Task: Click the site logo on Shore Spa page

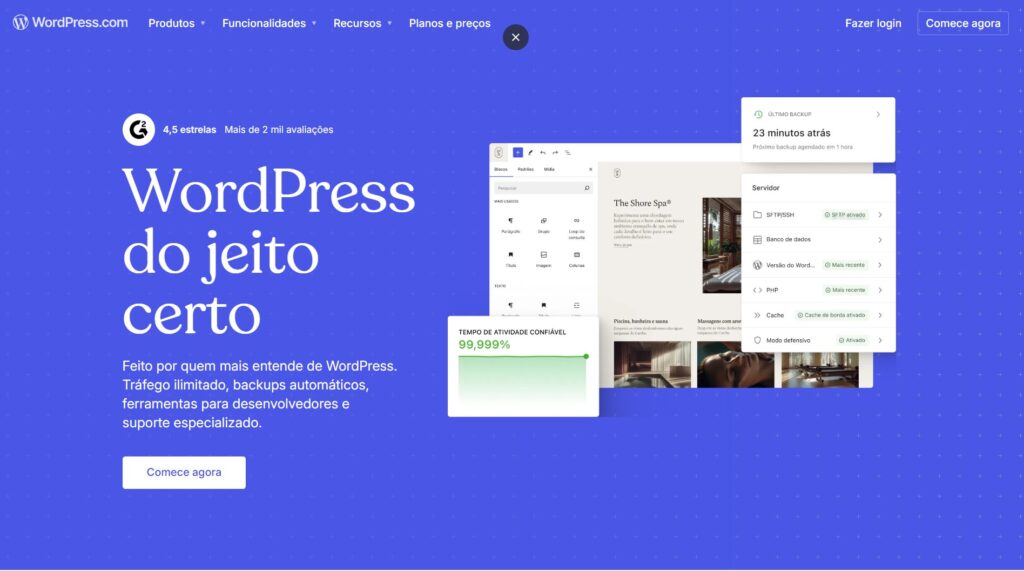Action: [617, 173]
